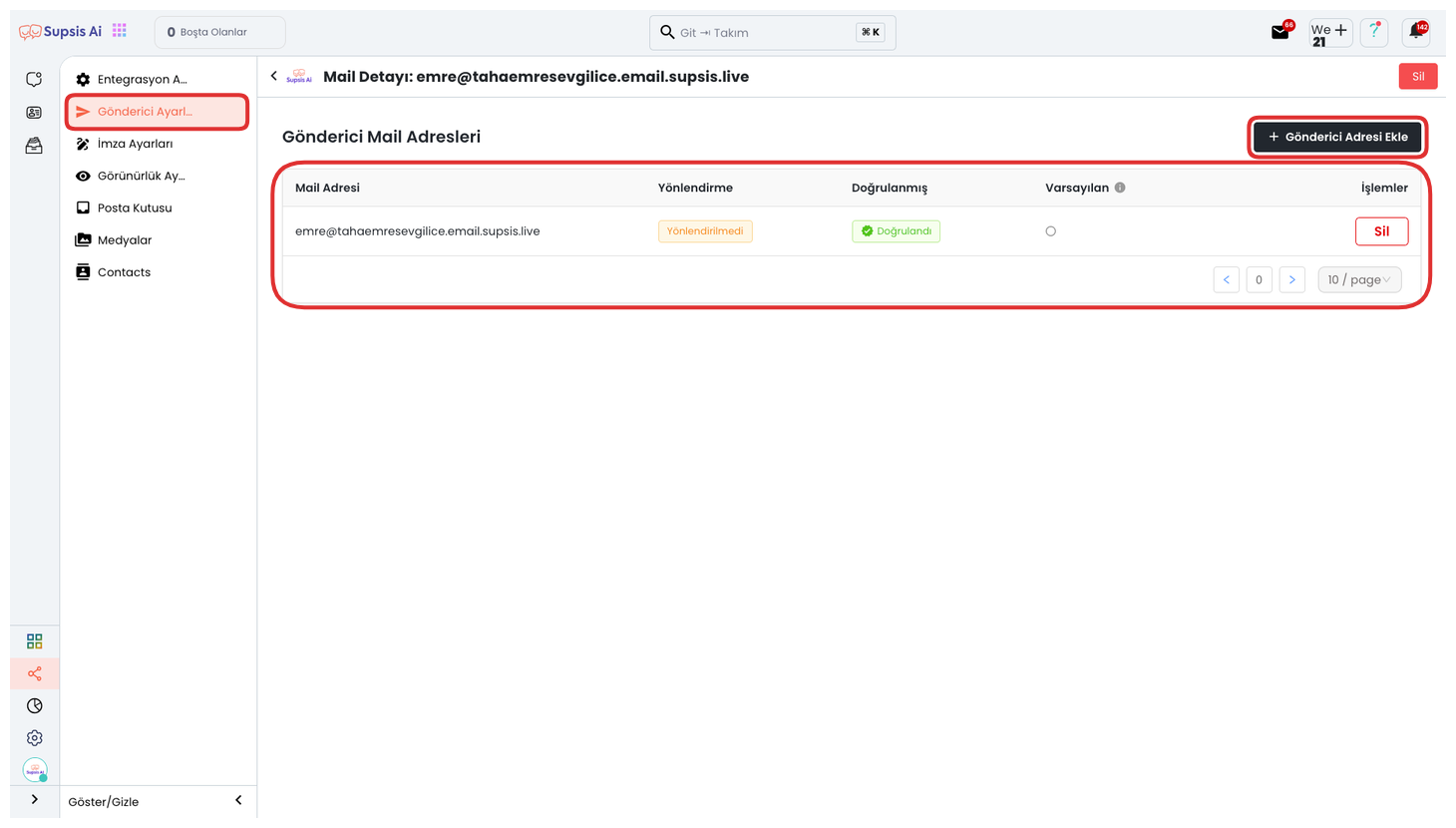Expand the left rail with bottom arrow
Viewport: 1456px width, 828px height.
pos(35,800)
